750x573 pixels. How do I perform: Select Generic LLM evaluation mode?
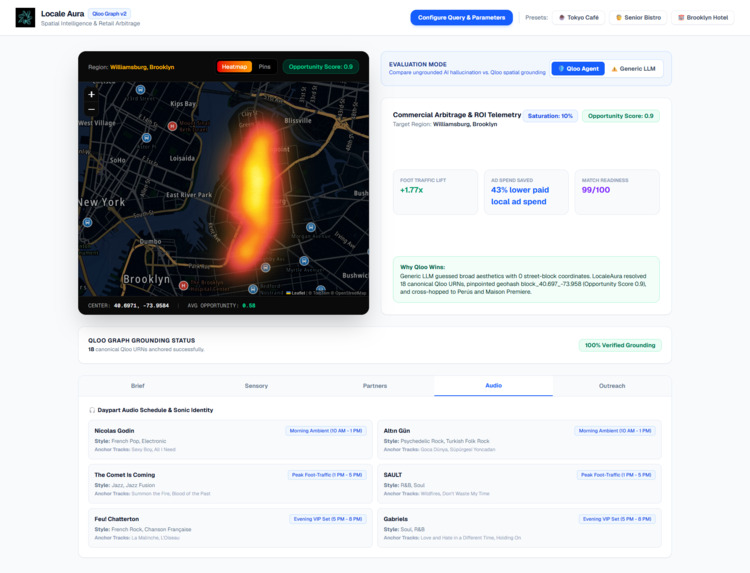(x=633, y=68)
